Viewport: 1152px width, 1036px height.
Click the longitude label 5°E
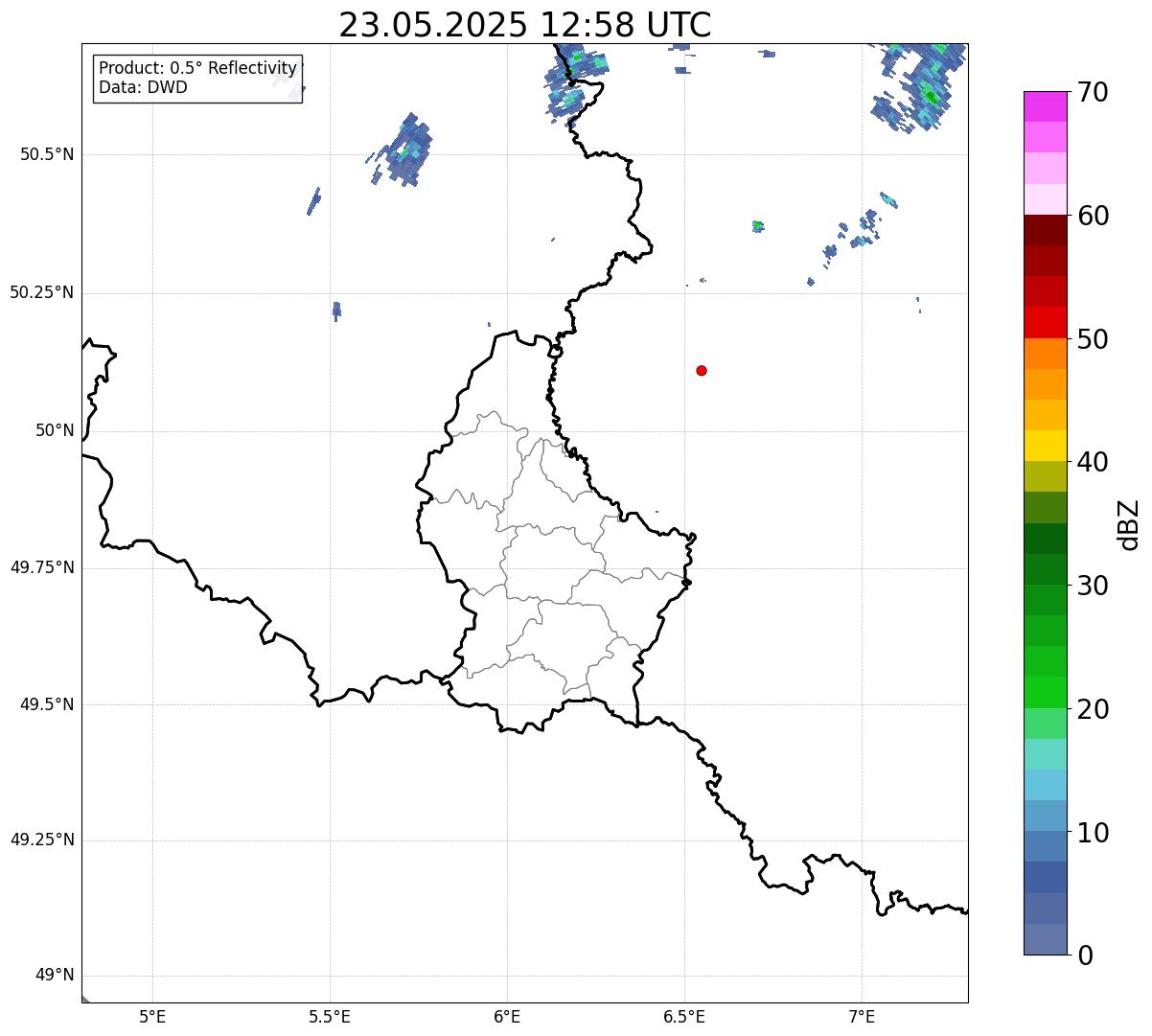click(152, 1017)
